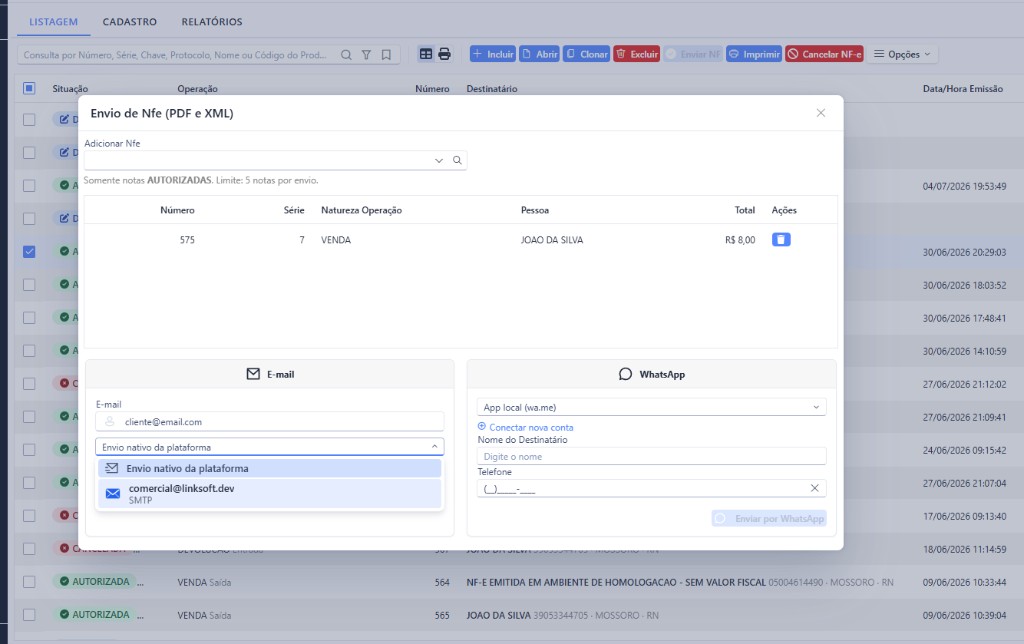Screen dimensions: 1024x644
Task: Click the search magnifier in the consulta bar
Action: (x=346, y=55)
